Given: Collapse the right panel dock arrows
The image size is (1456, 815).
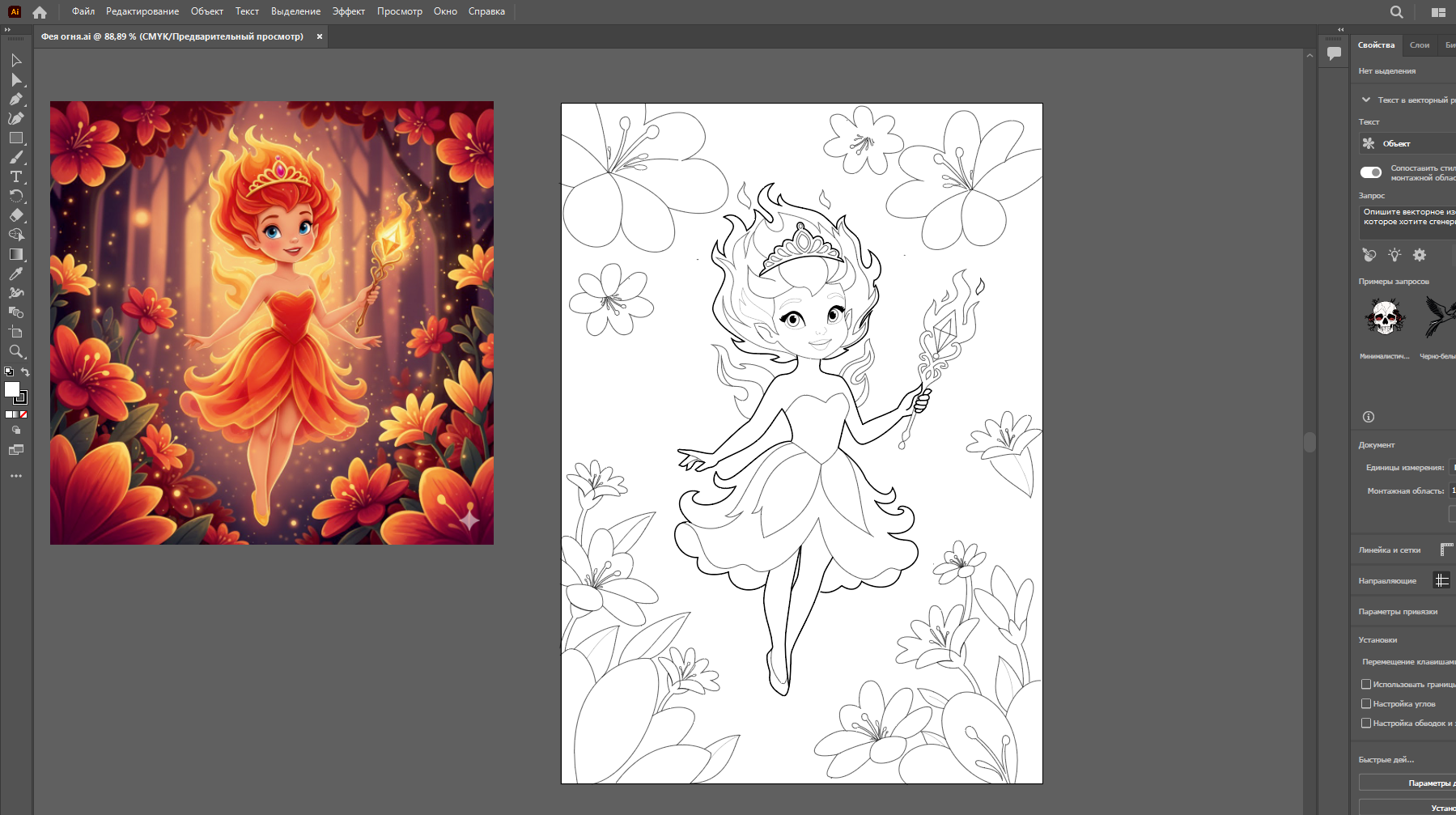Looking at the screenshot, I should [1341, 30].
